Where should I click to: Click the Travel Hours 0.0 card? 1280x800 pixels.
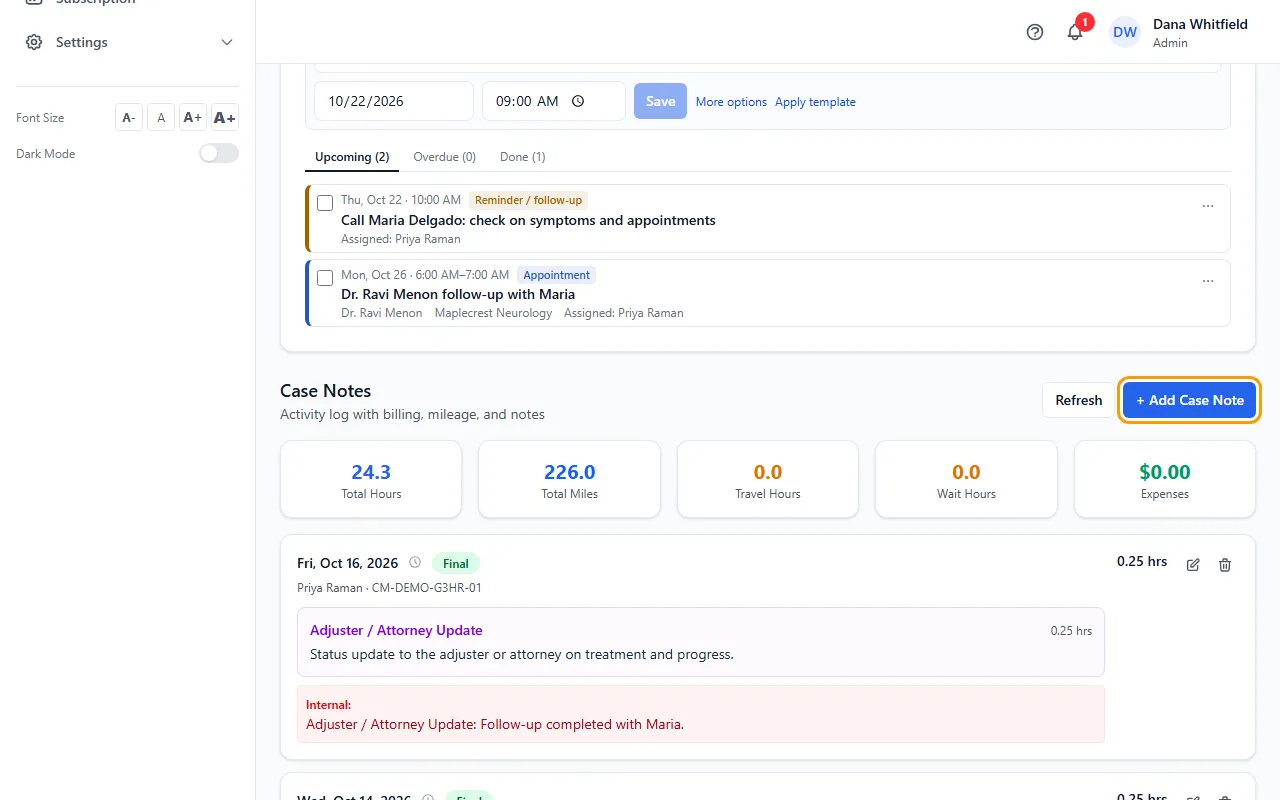[768, 480]
